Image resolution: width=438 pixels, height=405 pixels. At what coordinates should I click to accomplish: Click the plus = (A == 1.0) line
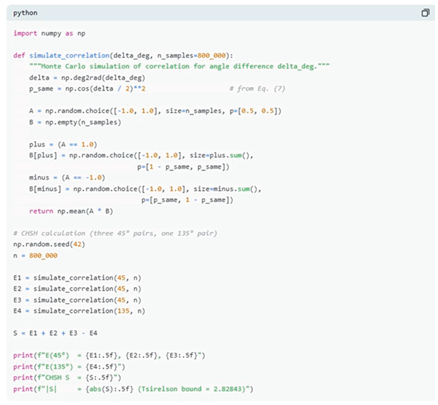63,144
